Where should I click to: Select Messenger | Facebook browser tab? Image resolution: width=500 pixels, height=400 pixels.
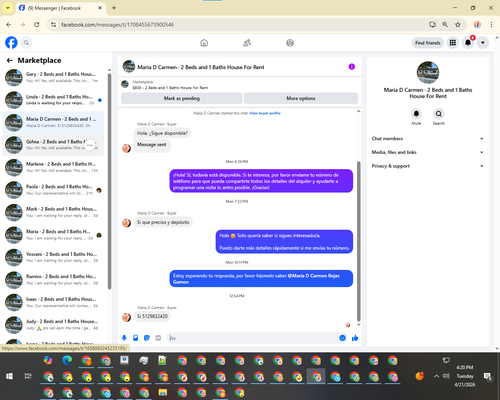pos(61,8)
